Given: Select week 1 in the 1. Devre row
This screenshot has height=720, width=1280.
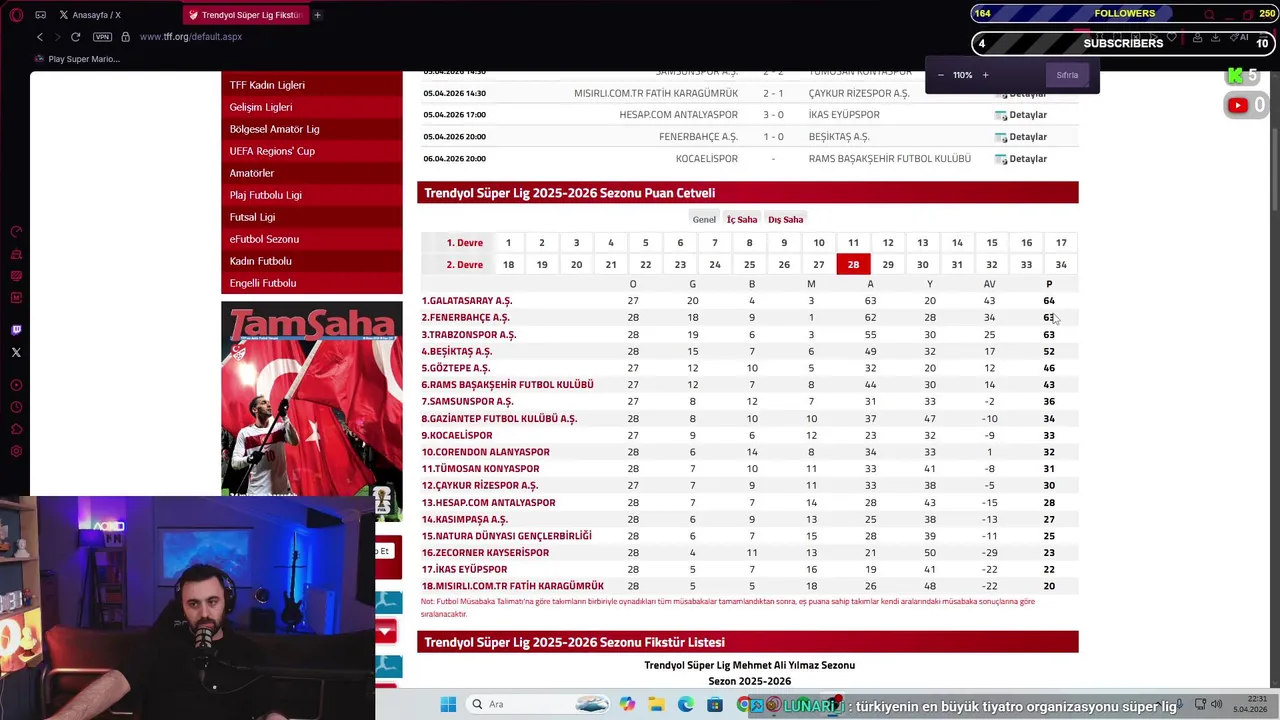Looking at the screenshot, I should [508, 242].
